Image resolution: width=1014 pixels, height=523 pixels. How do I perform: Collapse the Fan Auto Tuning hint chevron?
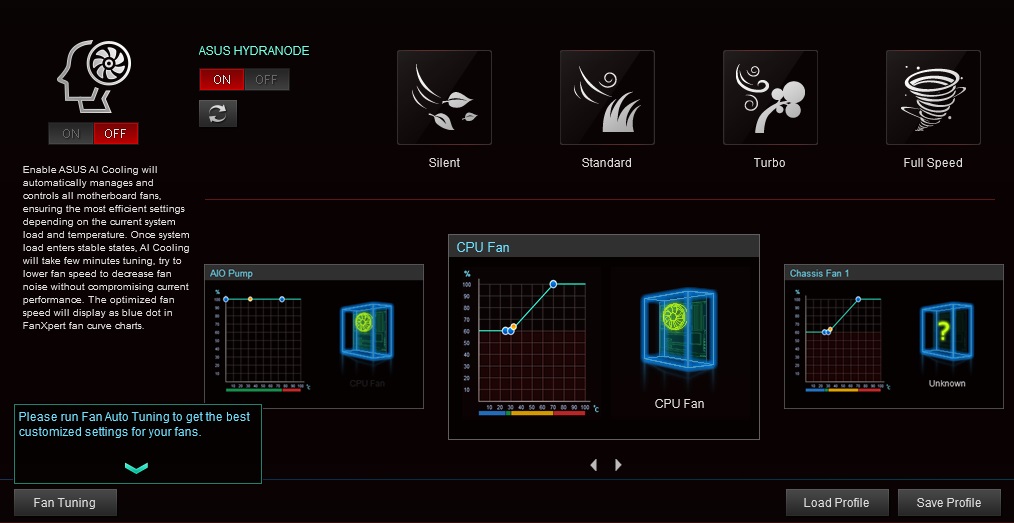(x=136, y=467)
